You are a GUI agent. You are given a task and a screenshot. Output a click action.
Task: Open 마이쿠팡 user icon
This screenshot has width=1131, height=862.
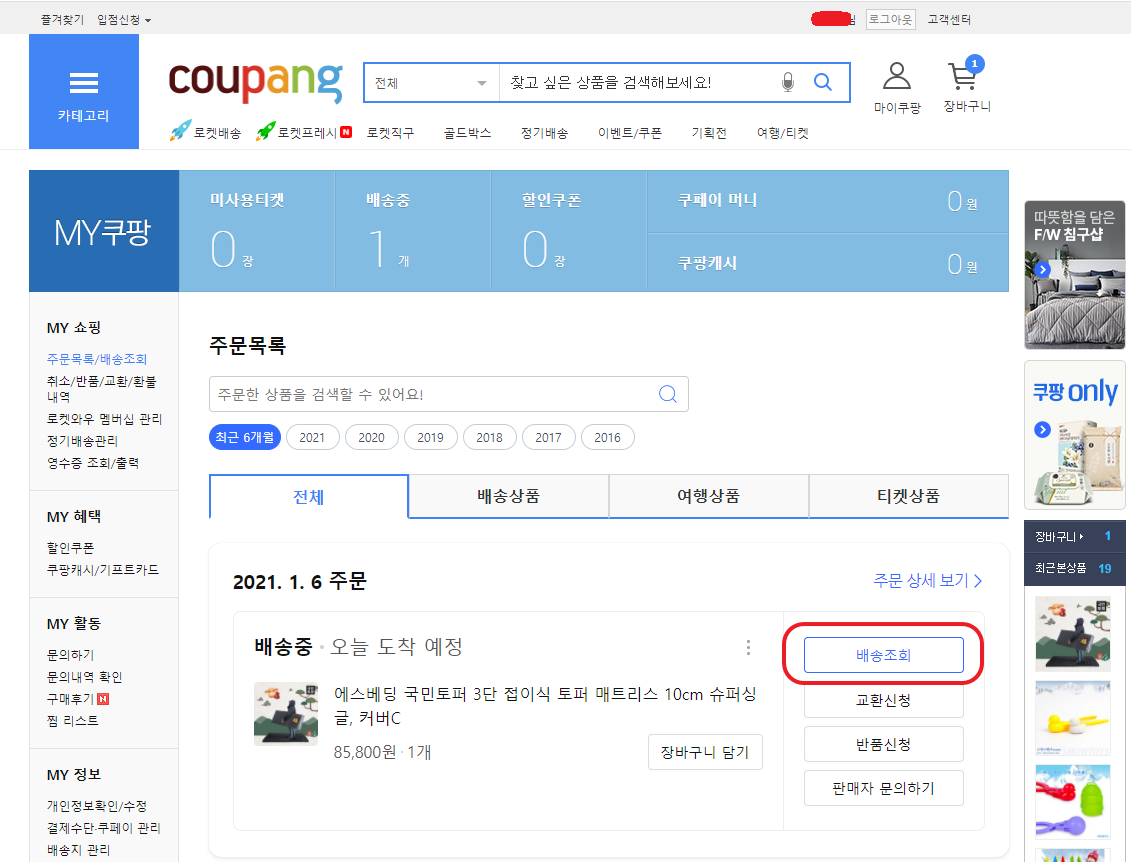pos(897,75)
